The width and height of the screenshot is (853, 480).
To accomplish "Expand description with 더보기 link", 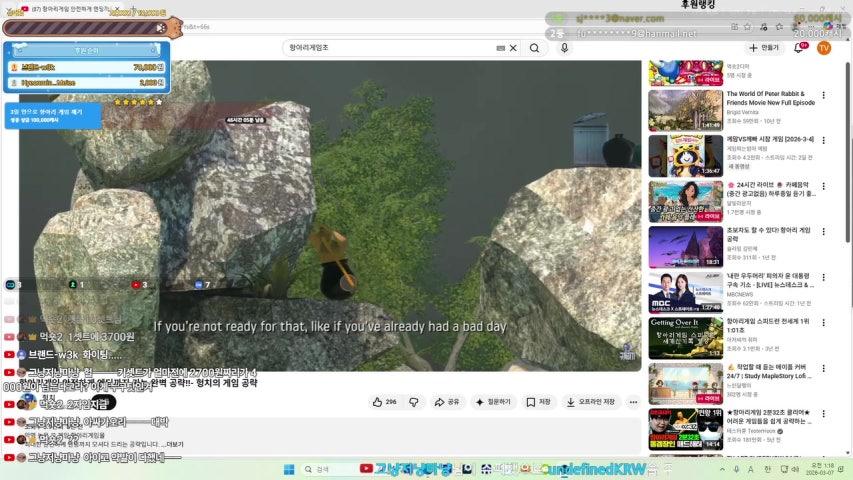I will (x=175, y=444).
